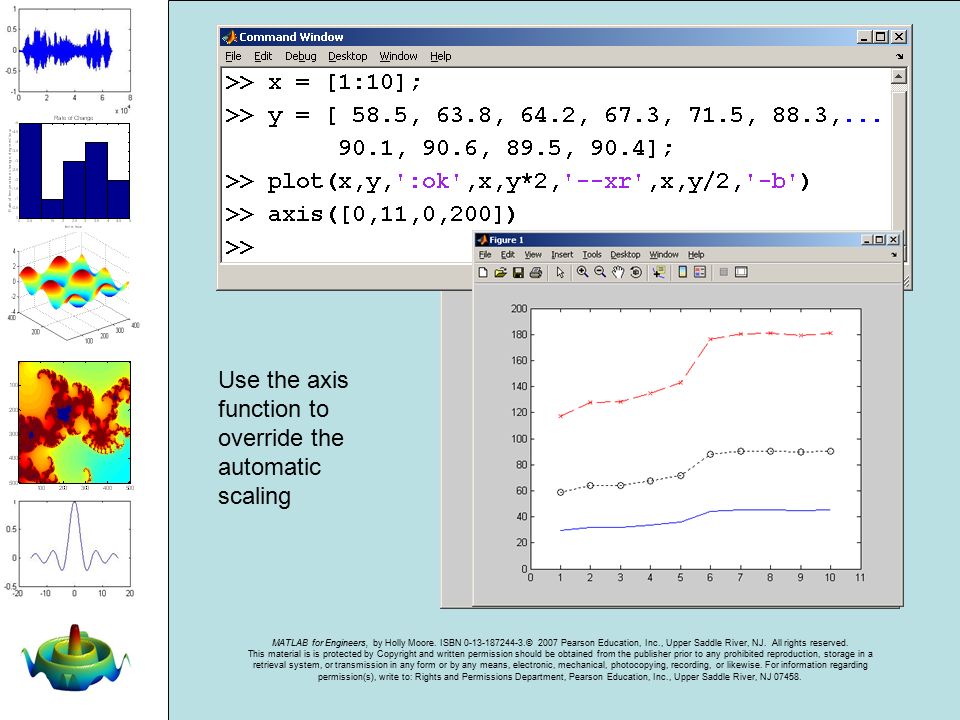
Task: Activate the Zoom Out magnifier tool
Action: 600,272
